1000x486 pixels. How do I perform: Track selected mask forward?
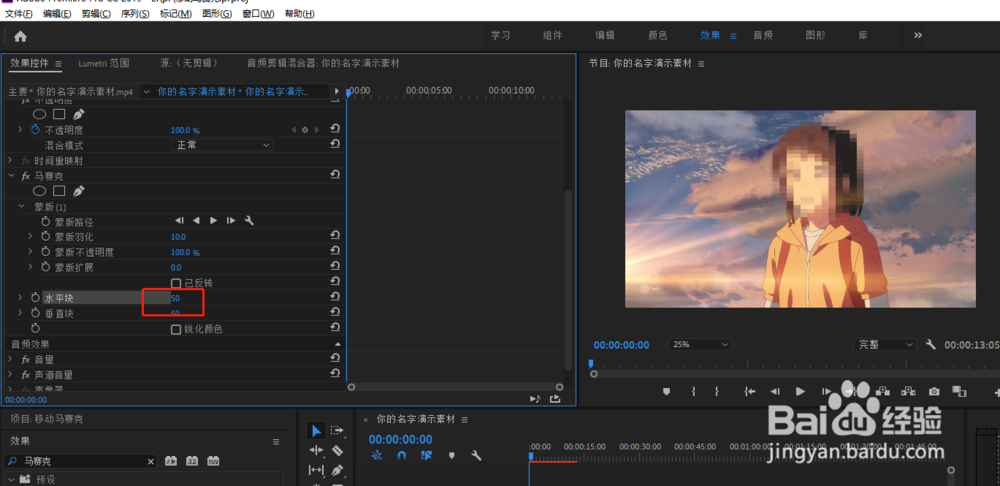click(x=214, y=221)
